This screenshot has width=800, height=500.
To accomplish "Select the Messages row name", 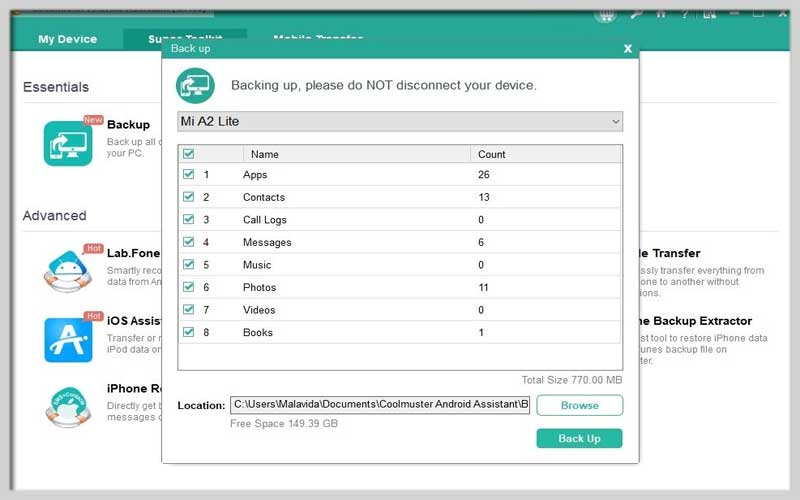I will [x=267, y=242].
